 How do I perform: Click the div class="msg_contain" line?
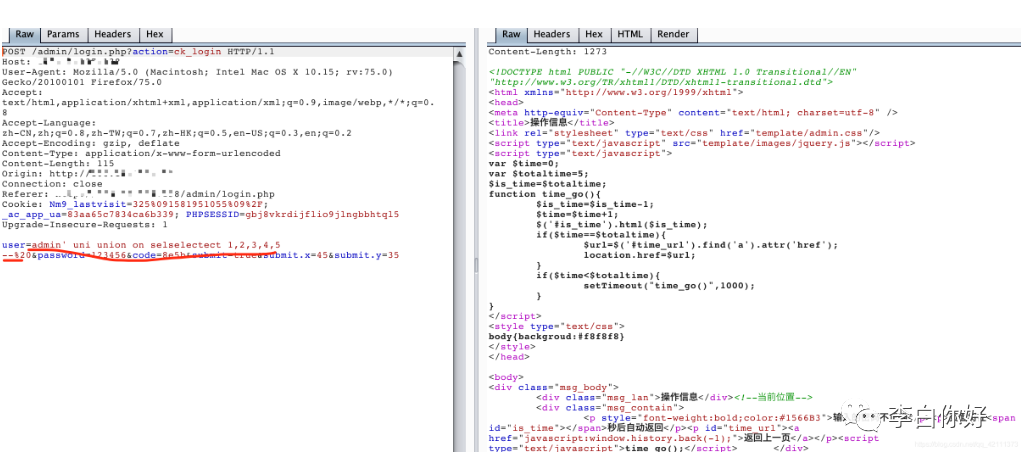(x=610, y=407)
